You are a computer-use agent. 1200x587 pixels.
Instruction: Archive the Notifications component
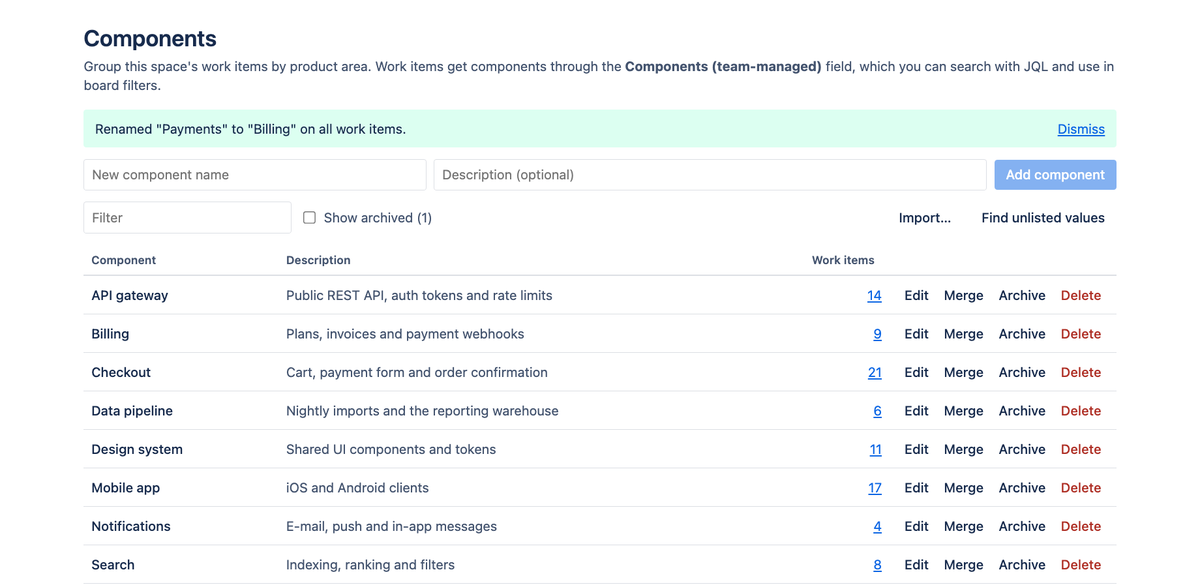(1022, 526)
